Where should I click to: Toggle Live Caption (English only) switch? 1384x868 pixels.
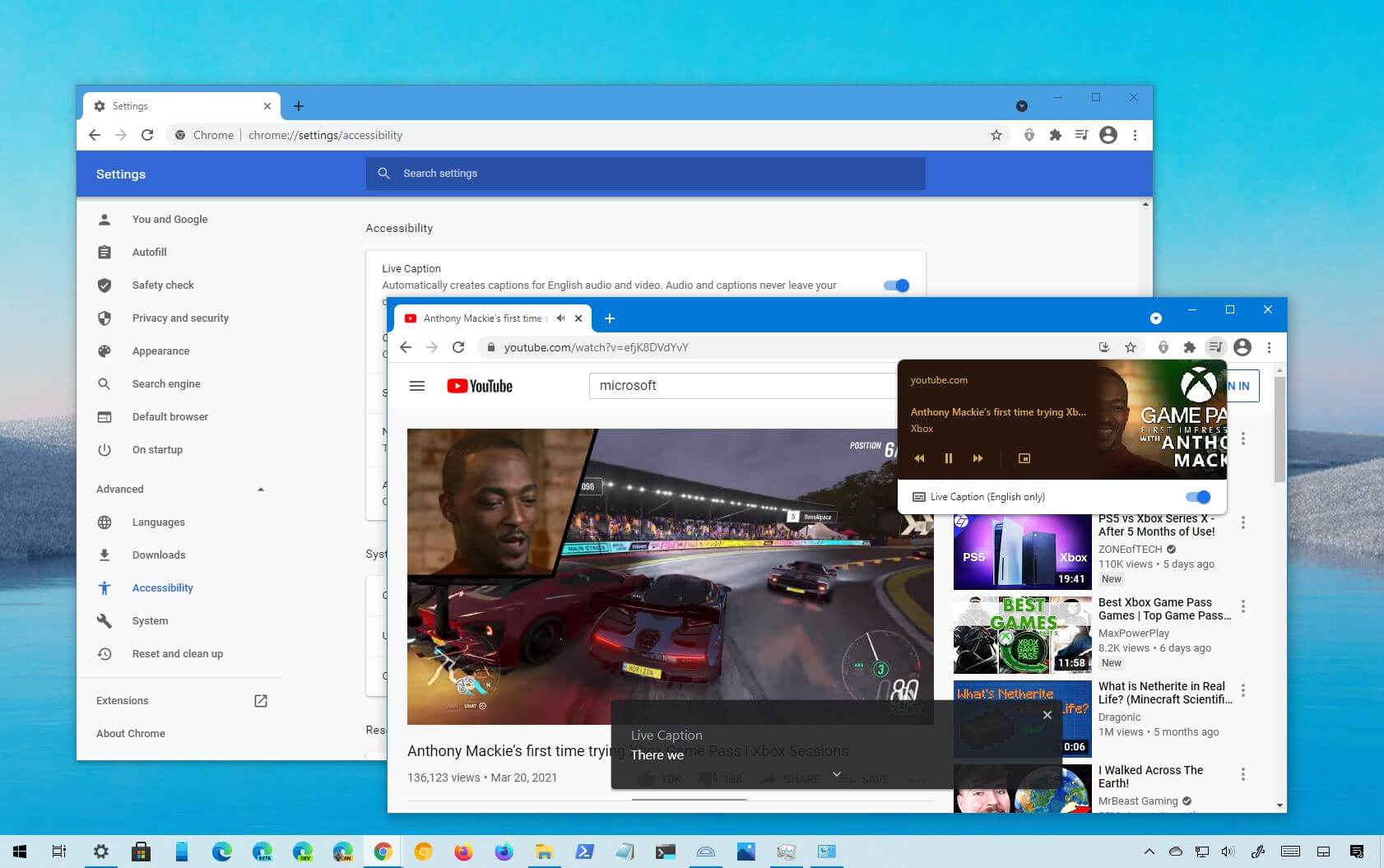1198,497
